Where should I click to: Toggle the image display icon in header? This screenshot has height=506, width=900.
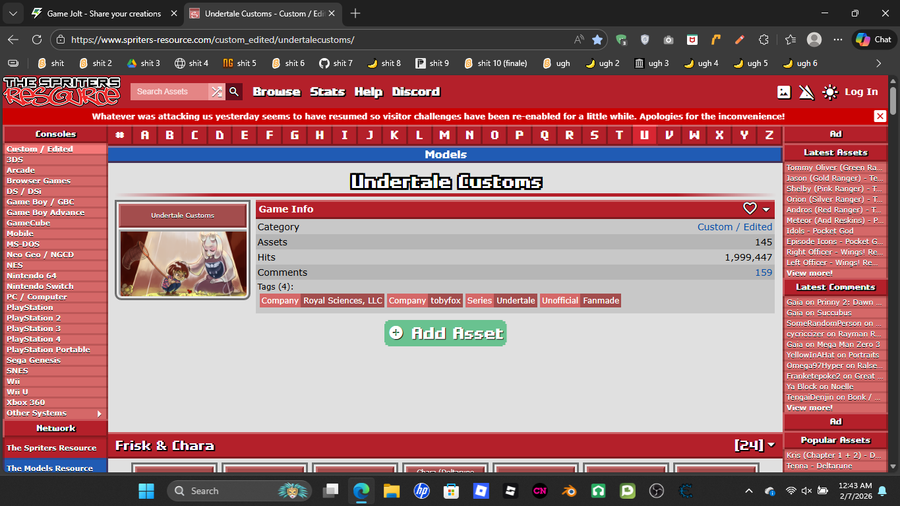(783, 92)
